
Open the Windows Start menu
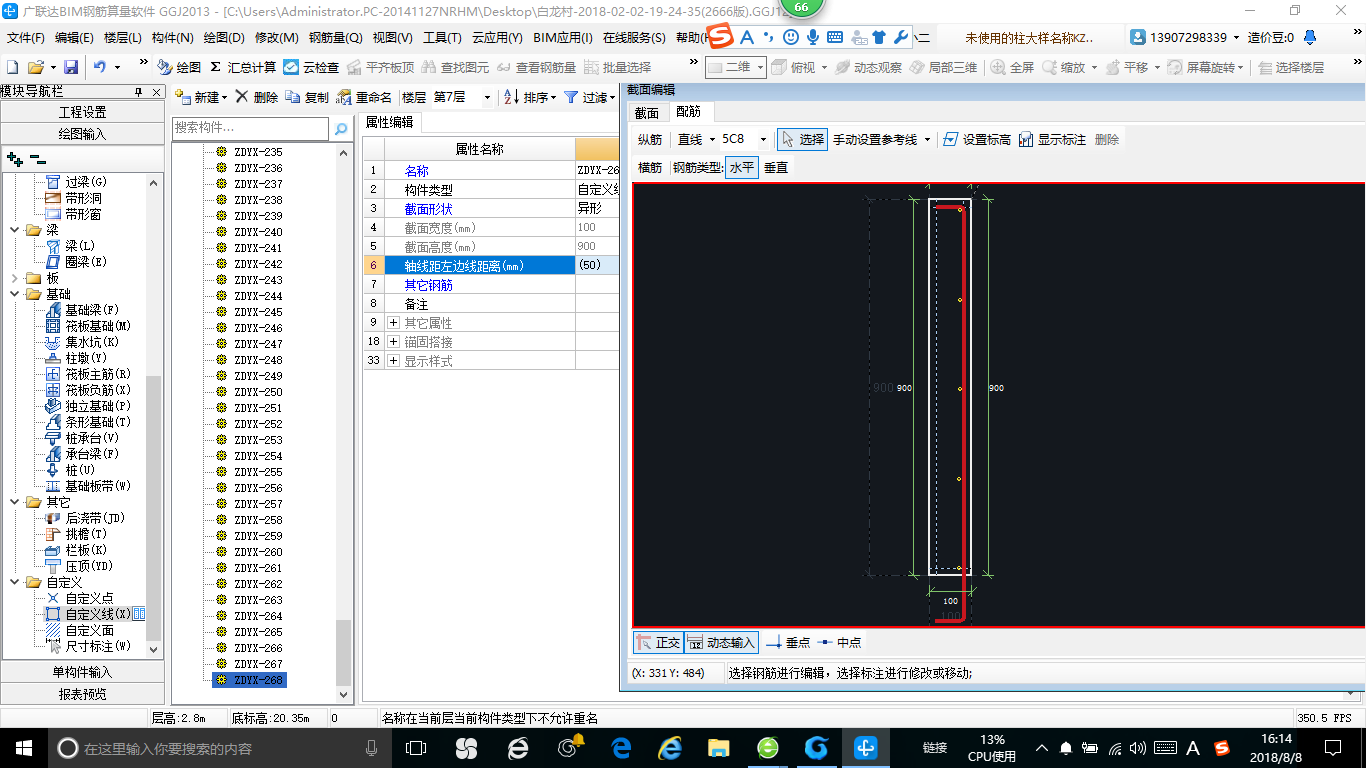22,747
